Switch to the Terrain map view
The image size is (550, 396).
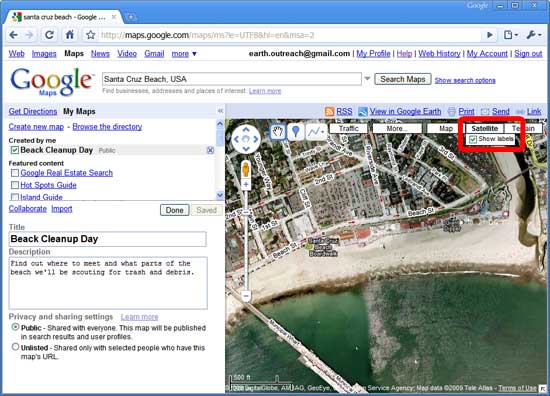coord(523,128)
